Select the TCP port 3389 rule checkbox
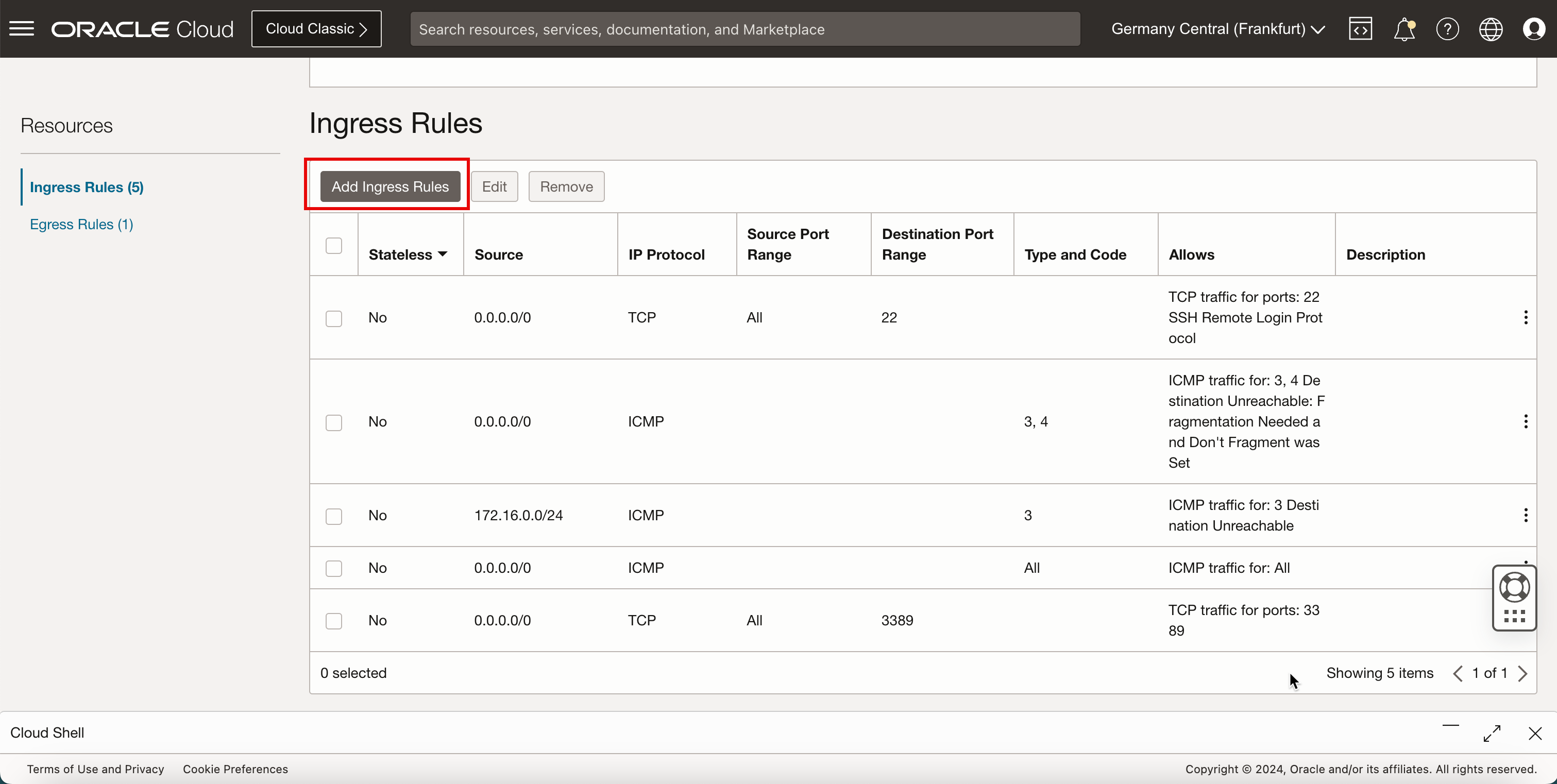This screenshot has height=784, width=1557. (x=334, y=621)
